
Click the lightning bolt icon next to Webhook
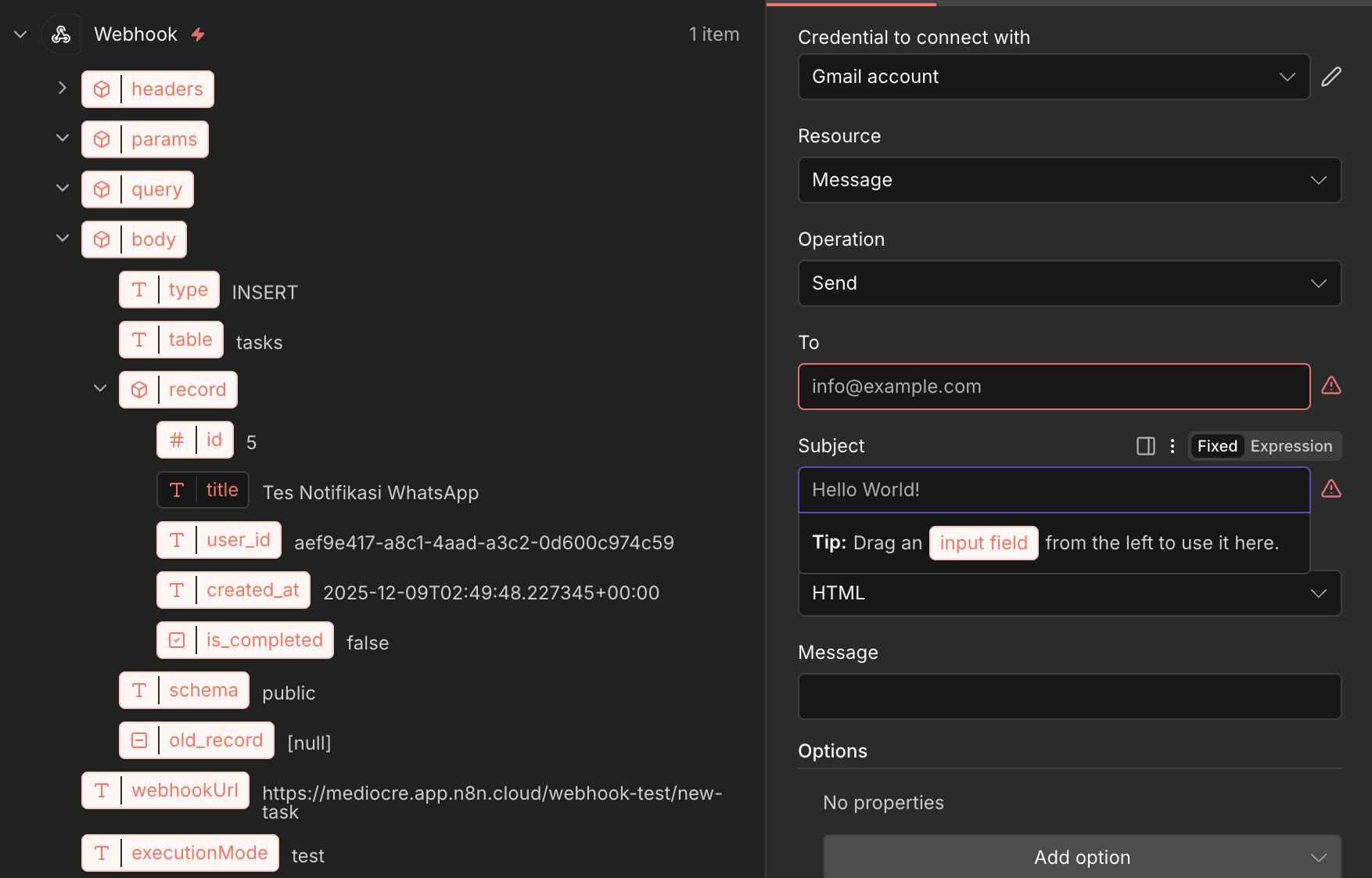(x=199, y=34)
